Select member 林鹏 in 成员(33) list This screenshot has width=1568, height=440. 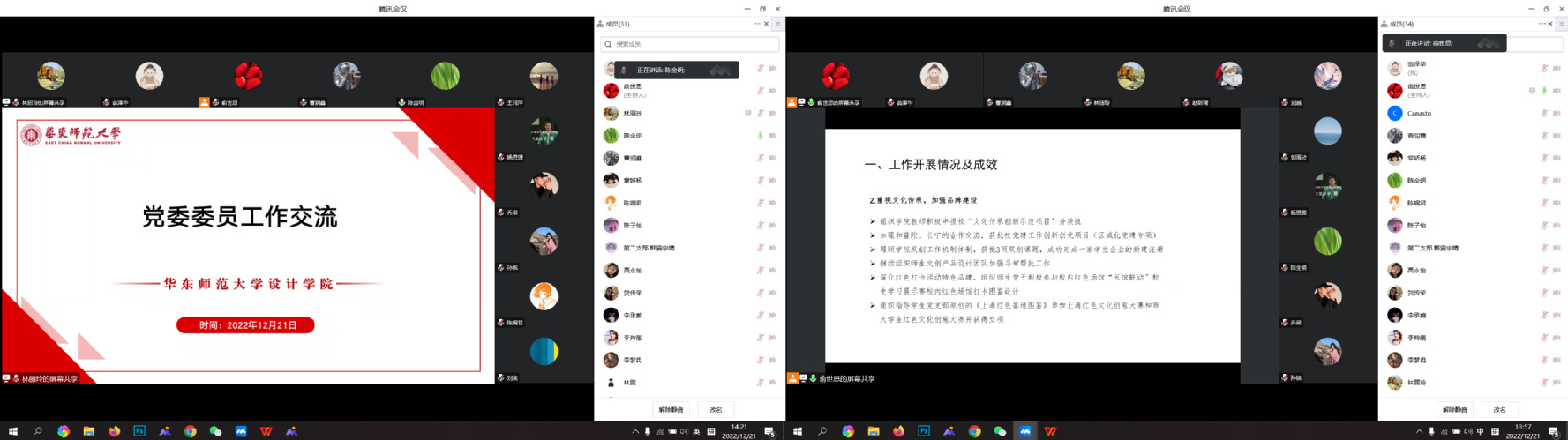pyautogui.click(x=690, y=383)
